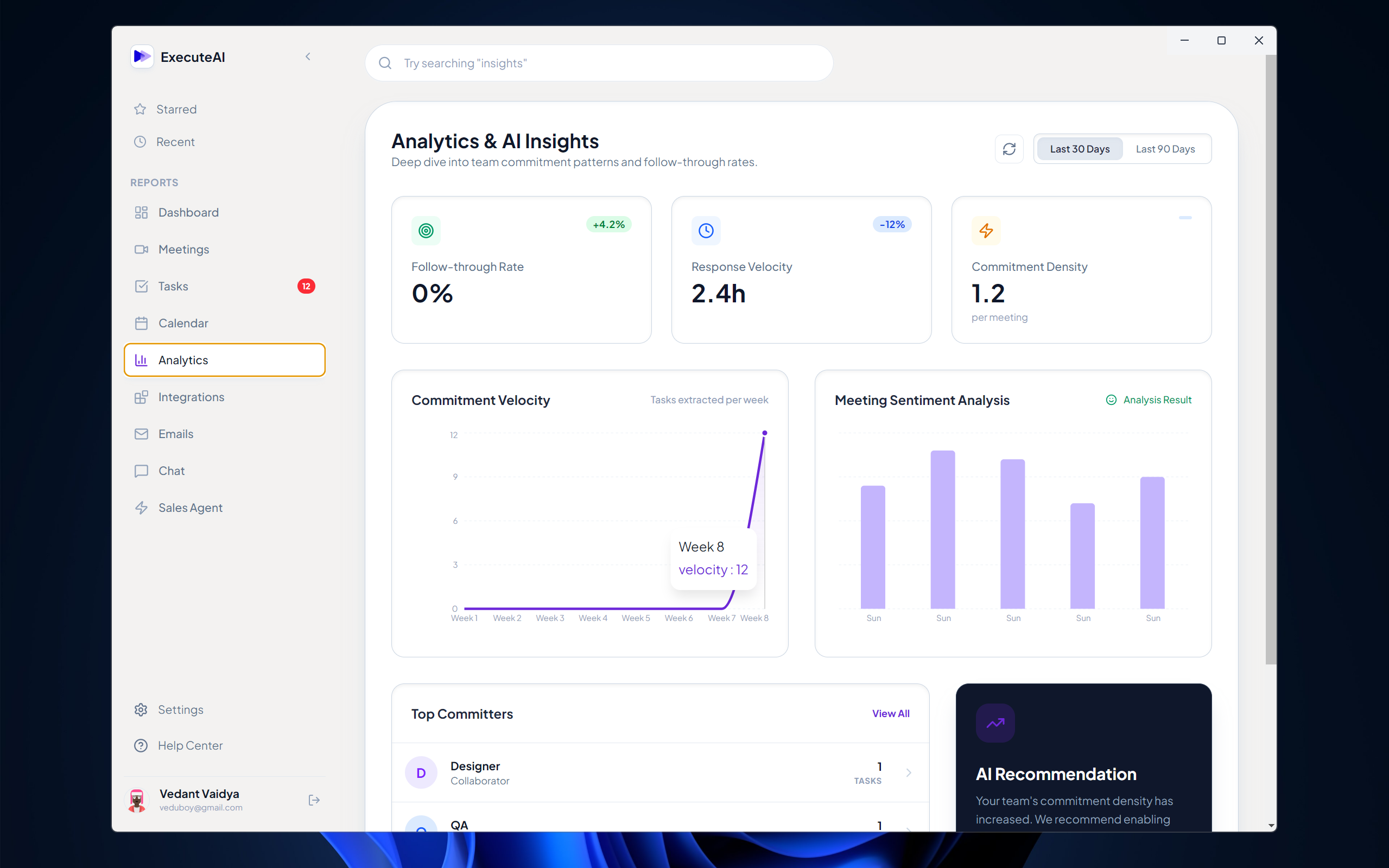Select the Last 30 Days range
This screenshot has height=868, width=1389.
[x=1079, y=149]
